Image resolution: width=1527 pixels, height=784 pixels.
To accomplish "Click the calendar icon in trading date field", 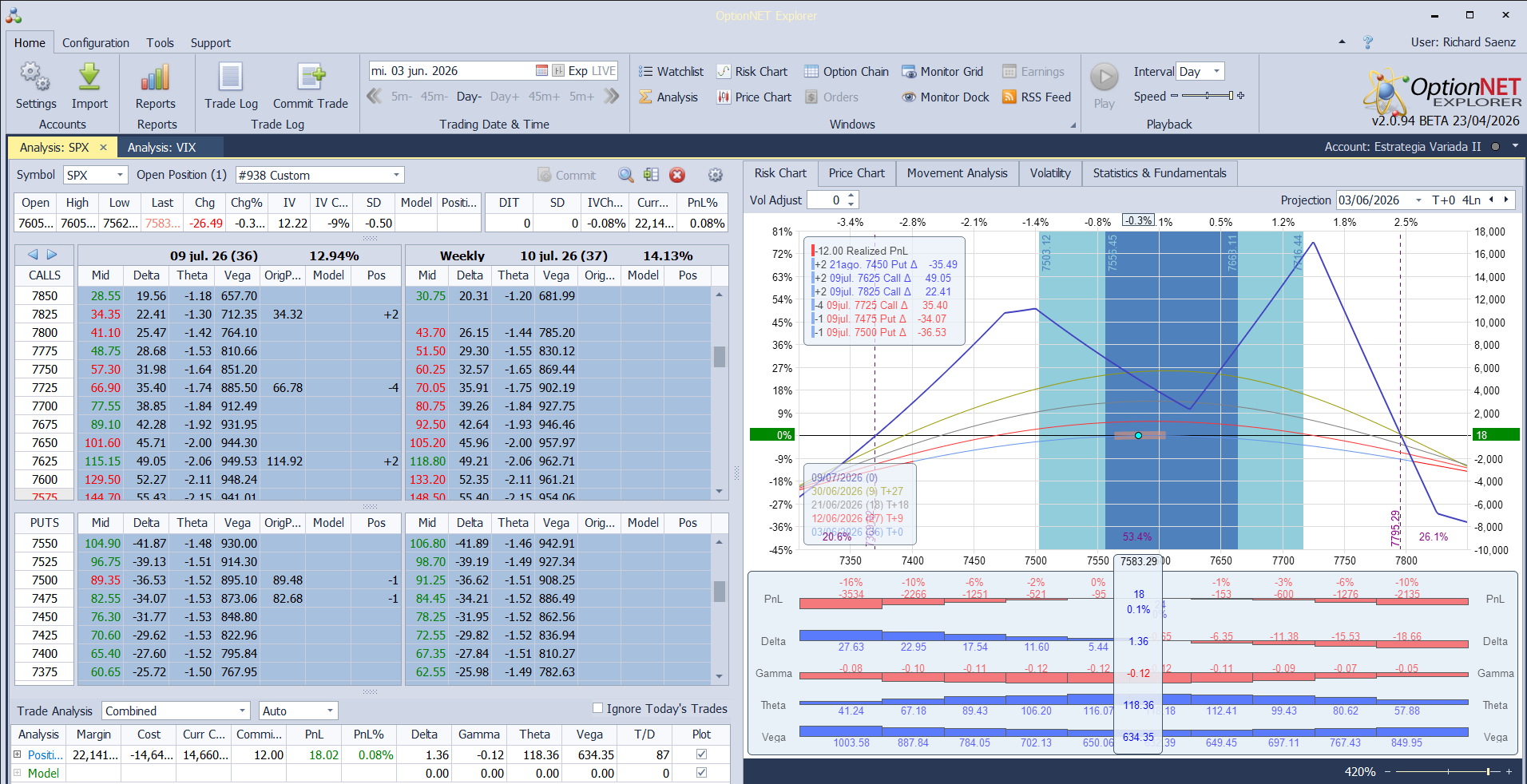I will pos(541,71).
